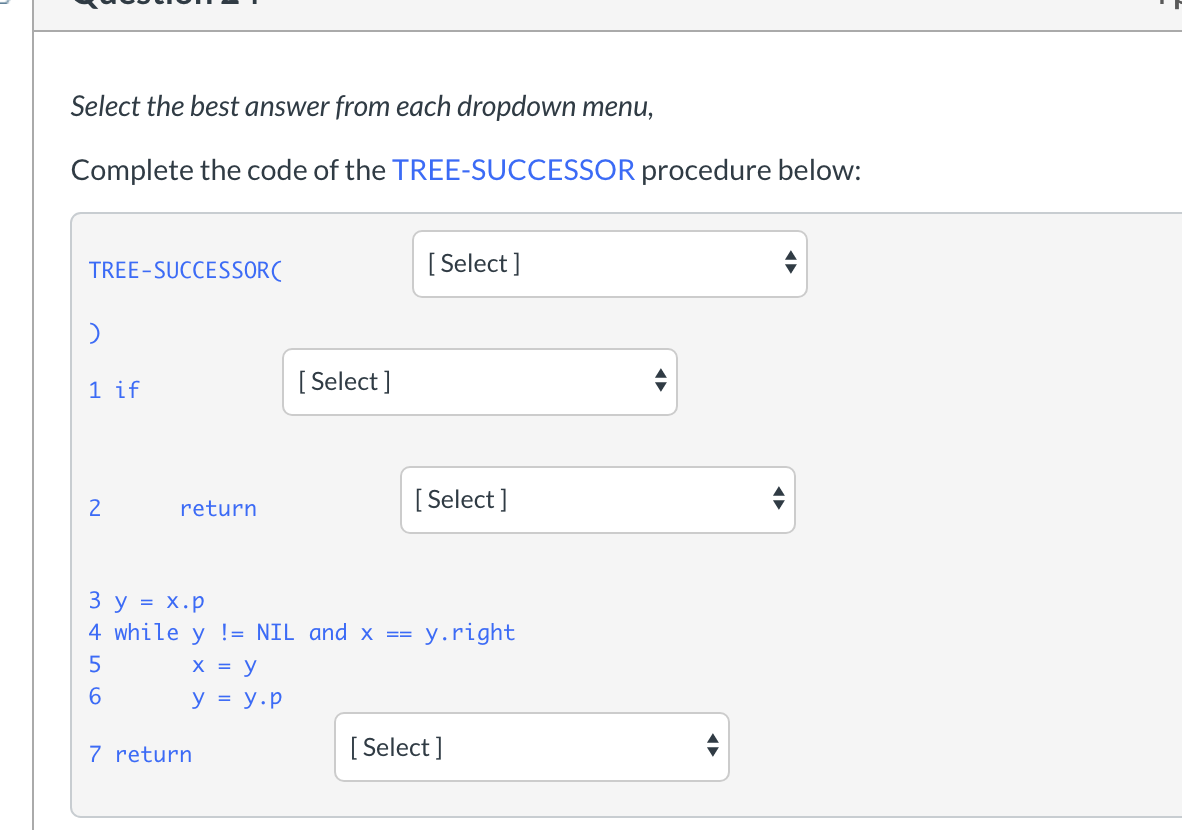Click the line 4 while loop statement
1182x830 pixels.
[302, 632]
